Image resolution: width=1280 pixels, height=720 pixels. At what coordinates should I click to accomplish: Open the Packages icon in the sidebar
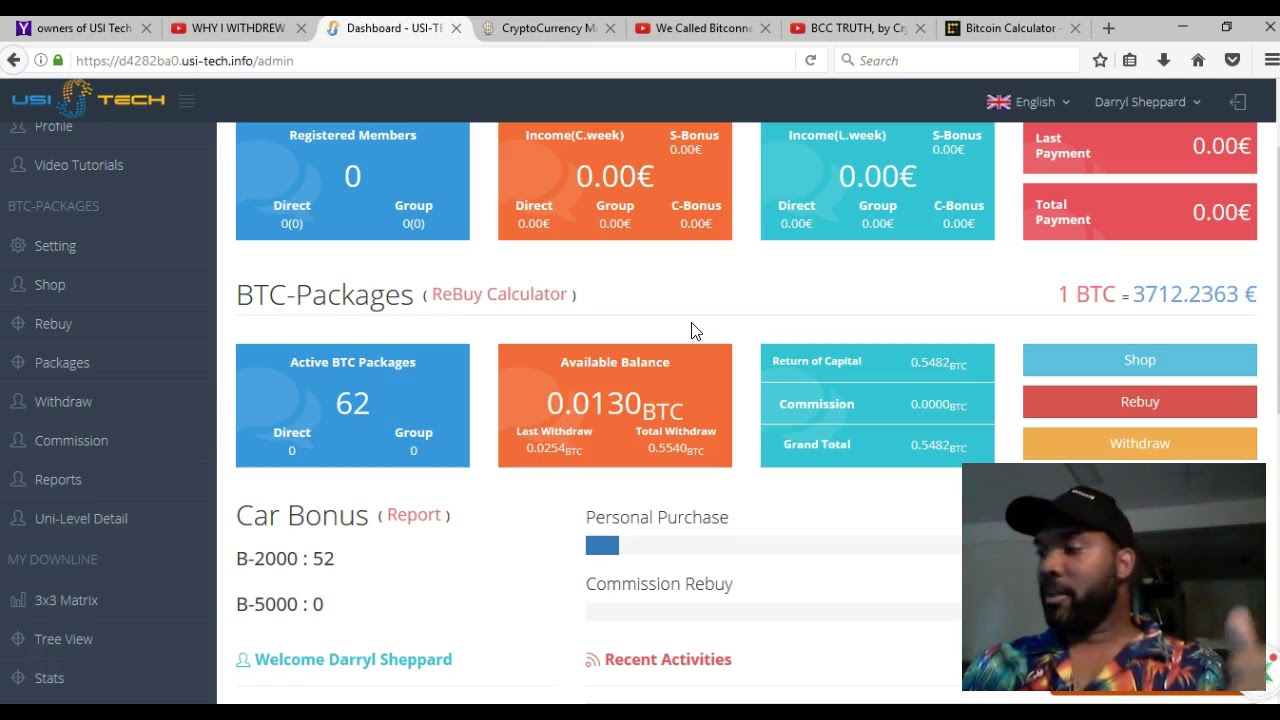tap(18, 363)
